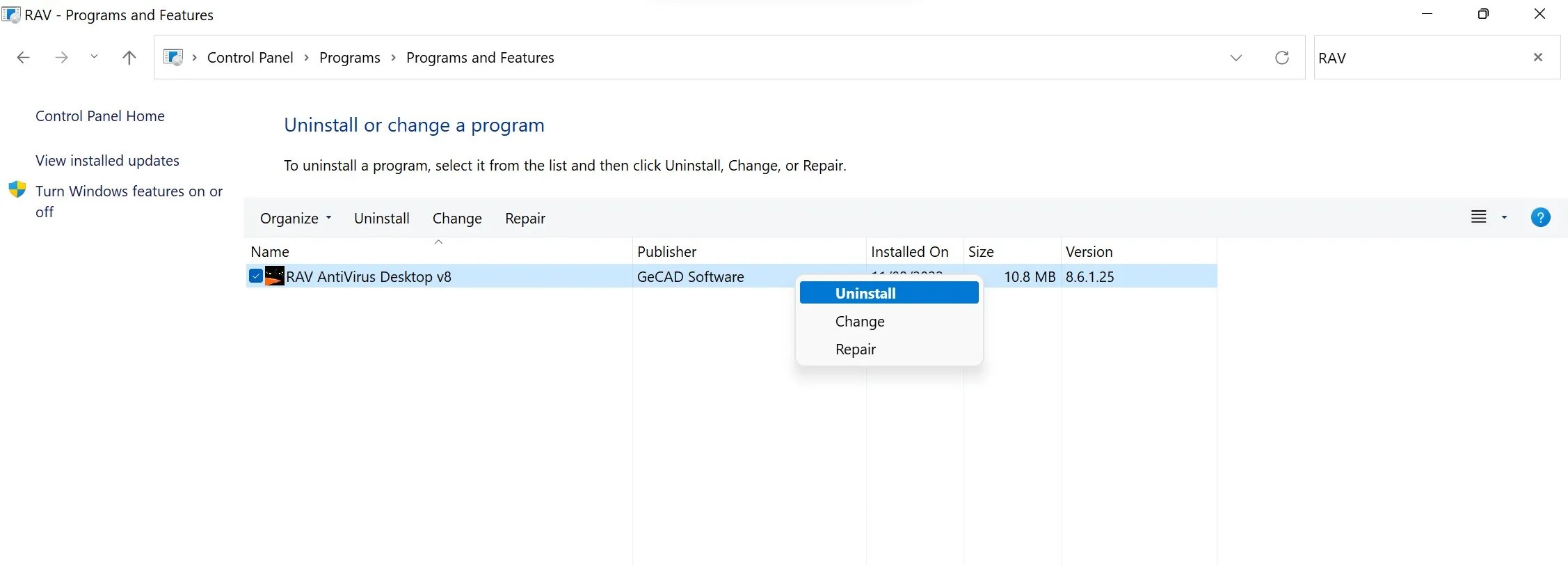
Task: Restore down the window
Action: pos(1483,14)
